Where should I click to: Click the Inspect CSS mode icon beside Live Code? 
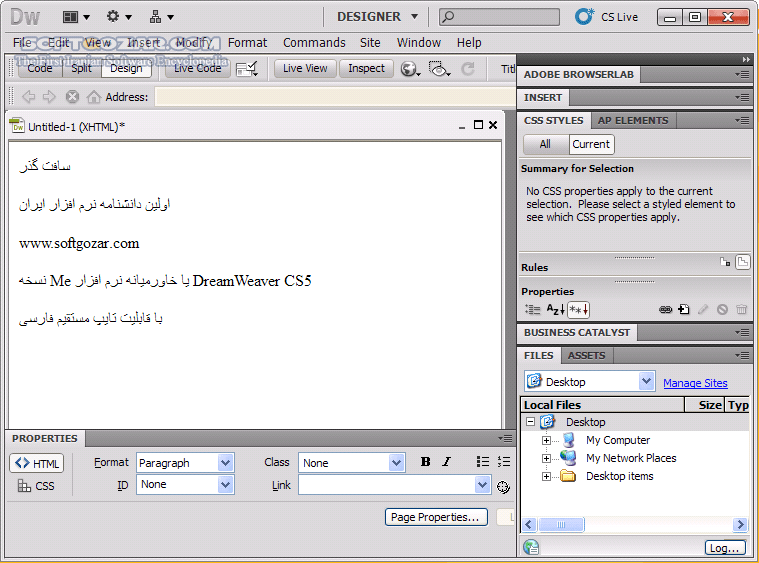pyautogui.click(x=246, y=69)
